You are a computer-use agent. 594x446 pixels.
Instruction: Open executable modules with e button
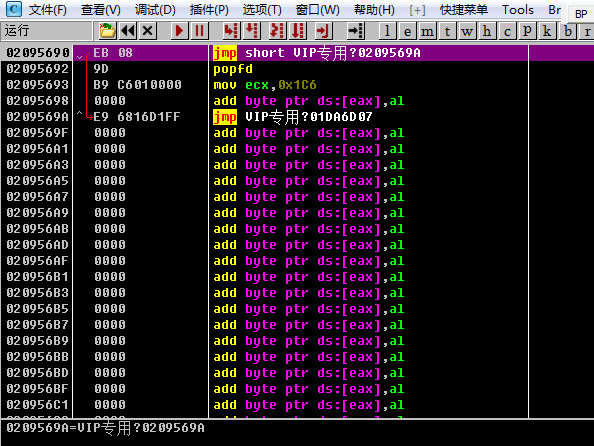point(408,31)
